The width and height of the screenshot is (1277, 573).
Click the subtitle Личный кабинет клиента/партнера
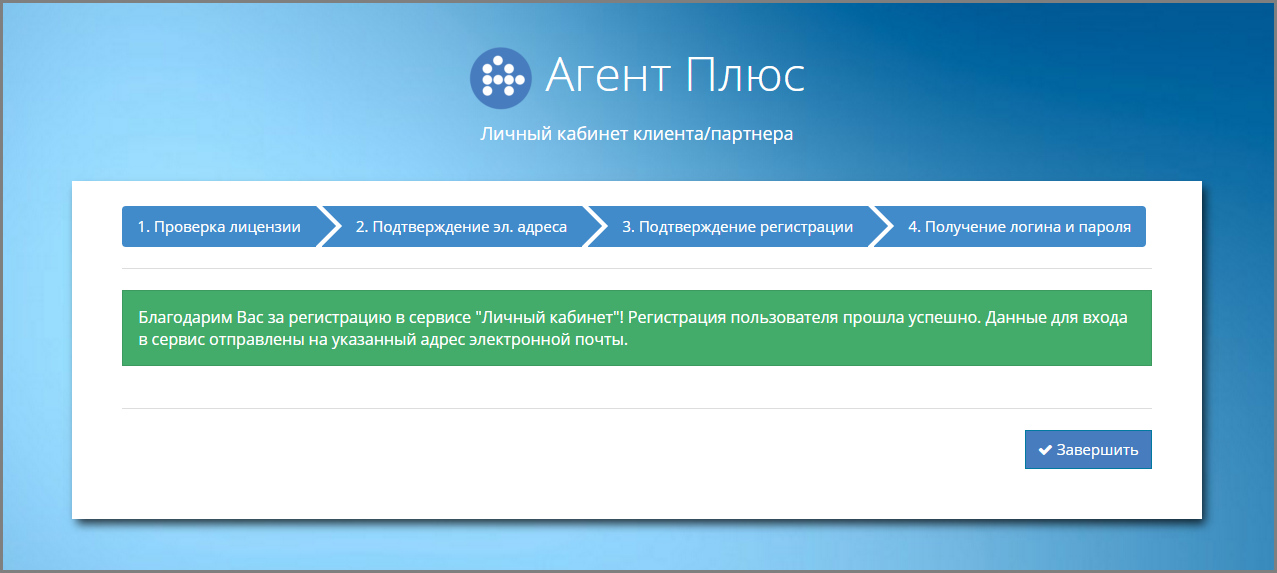pos(637,134)
